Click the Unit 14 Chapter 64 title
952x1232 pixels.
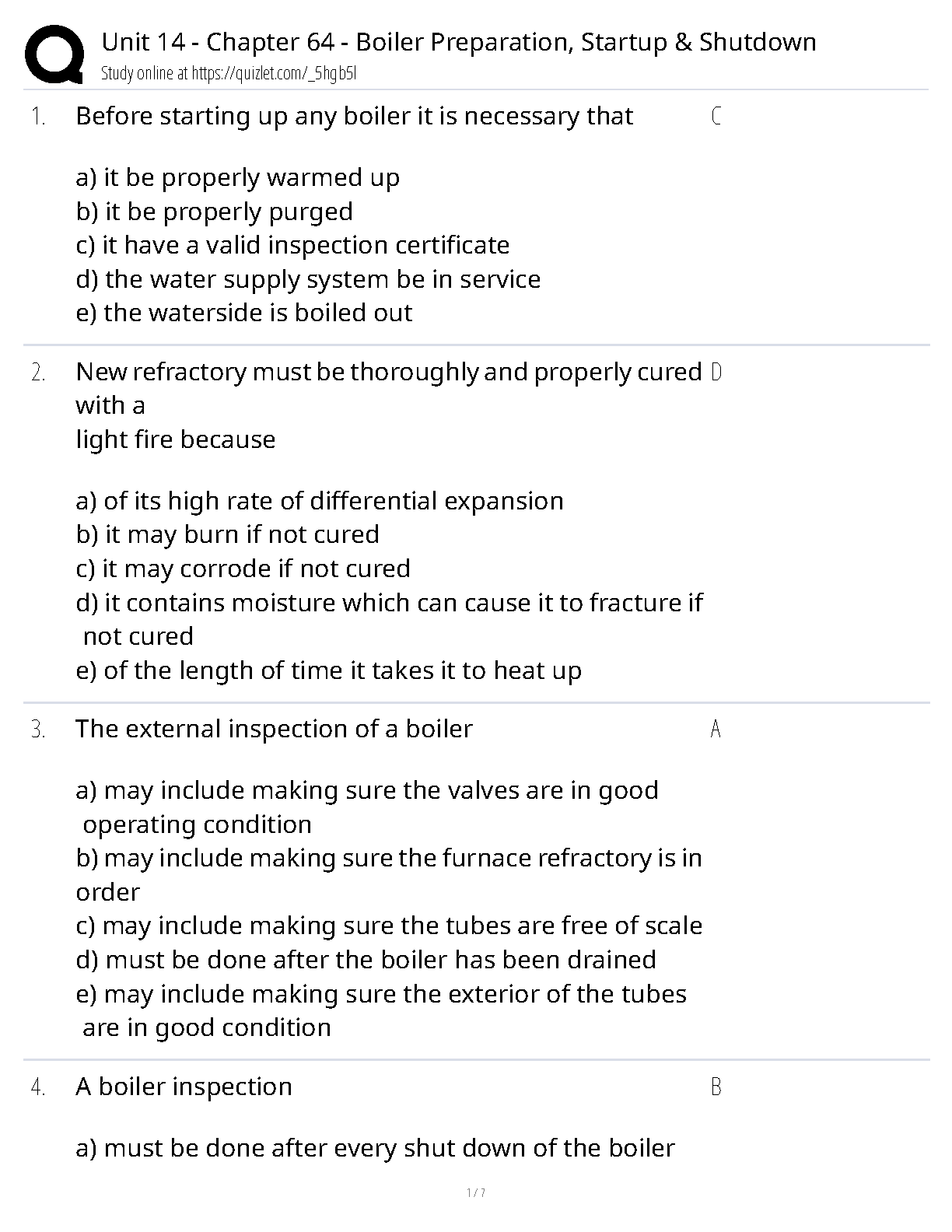(459, 42)
